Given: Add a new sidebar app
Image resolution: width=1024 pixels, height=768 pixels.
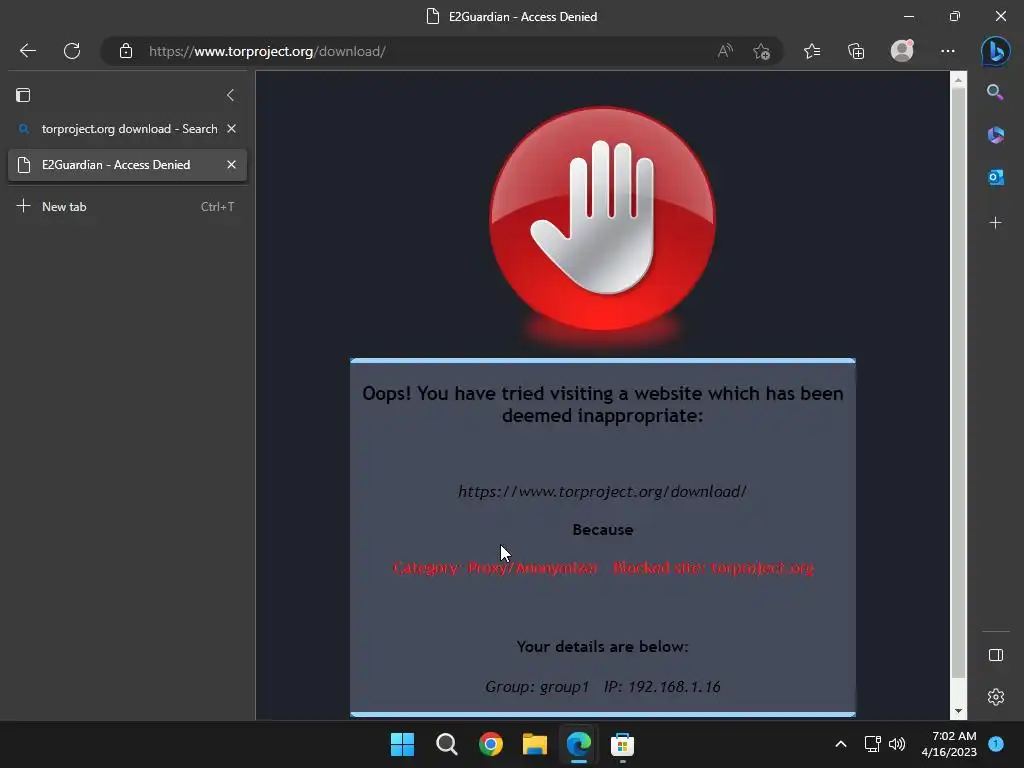Looking at the screenshot, I should point(995,223).
